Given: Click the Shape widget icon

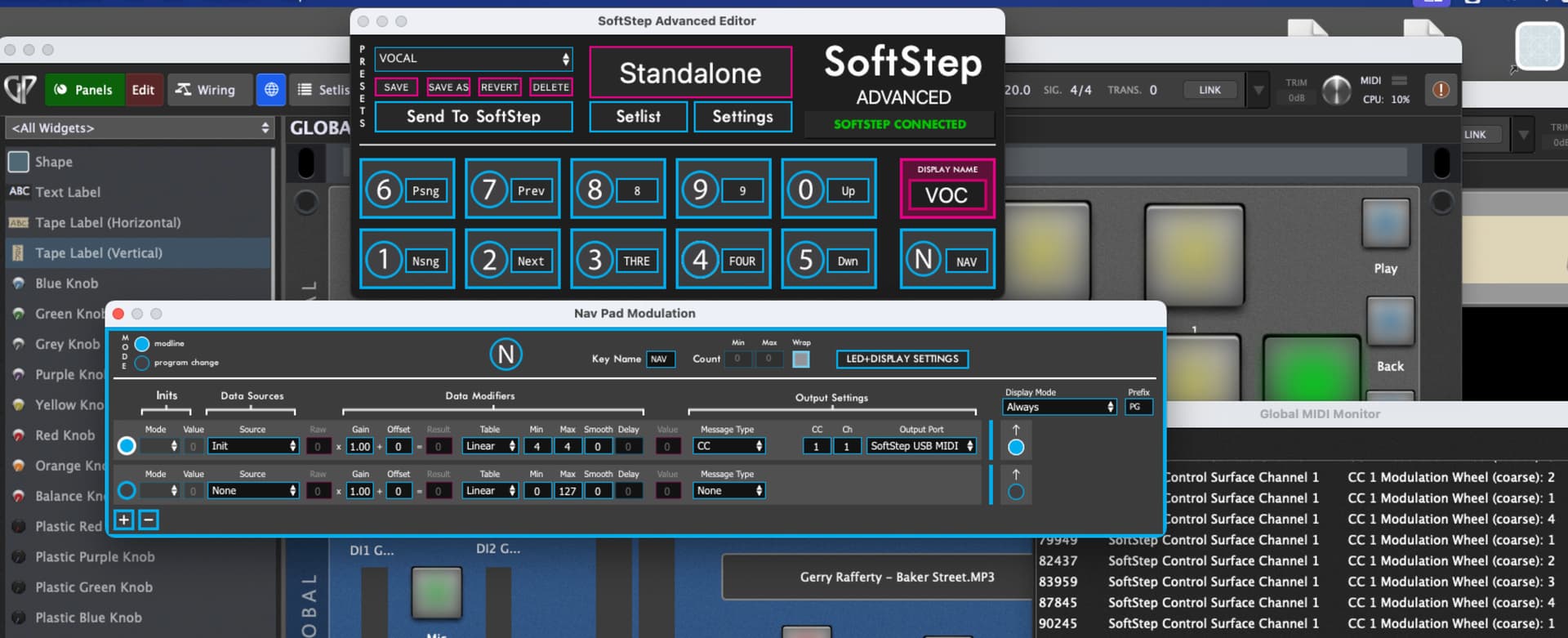Looking at the screenshot, I should pyautogui.click(x=19, y=162).
